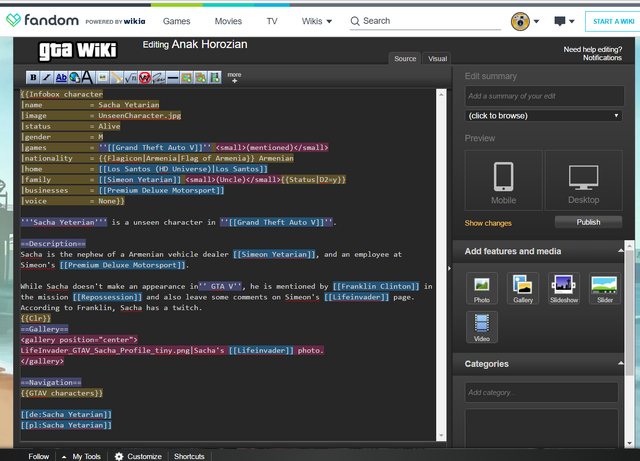
Task: Insert a horizontal line in the toolbar
Action: [x=173, y=78]
